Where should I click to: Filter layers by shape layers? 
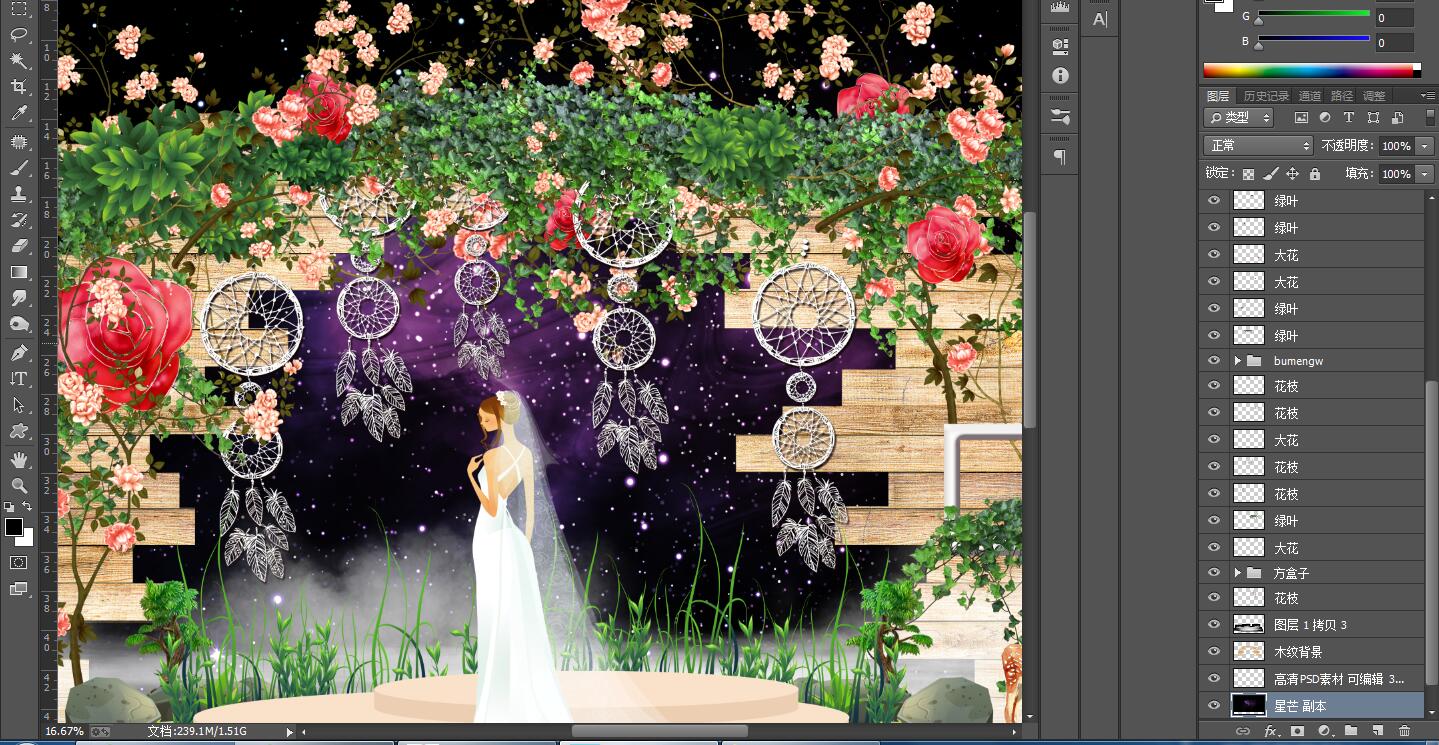tap(1372, 118)
